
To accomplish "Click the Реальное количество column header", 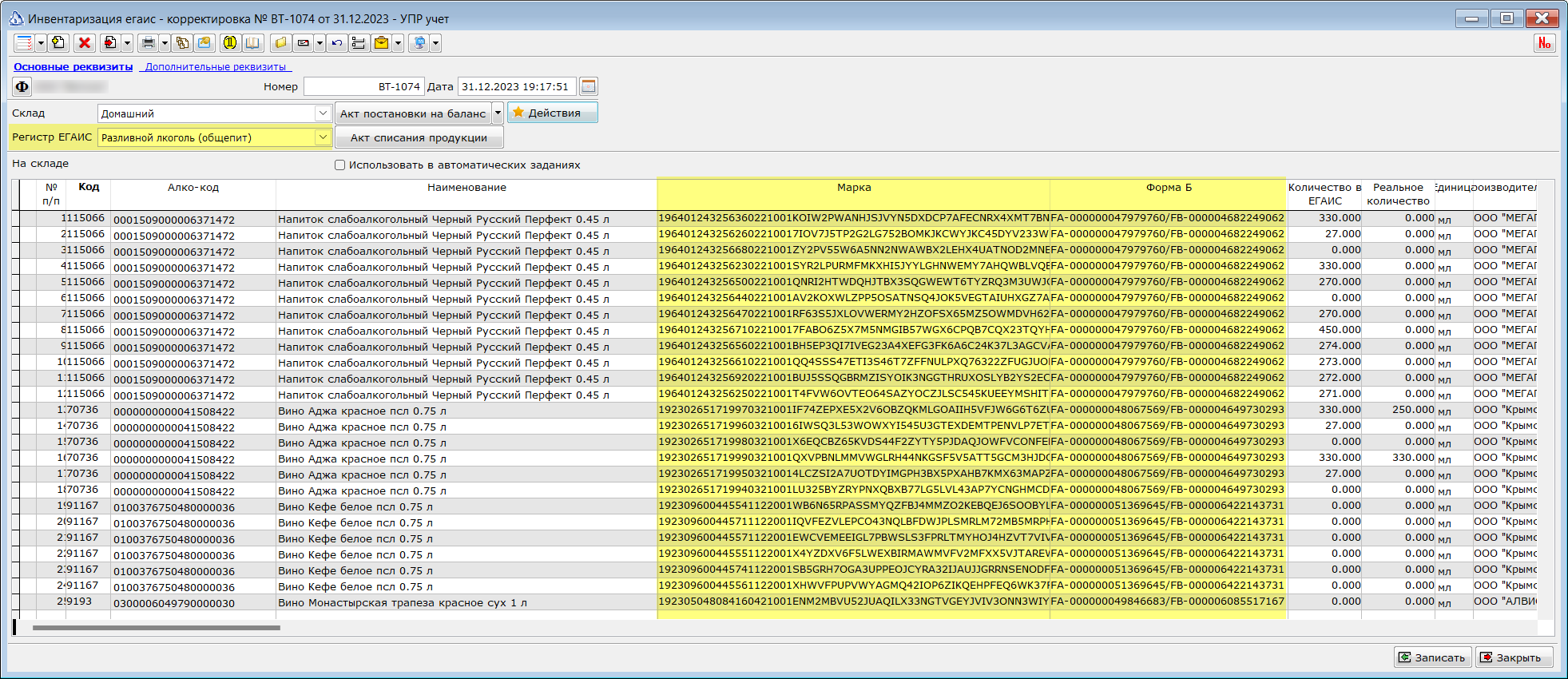I will point(1398,194).
